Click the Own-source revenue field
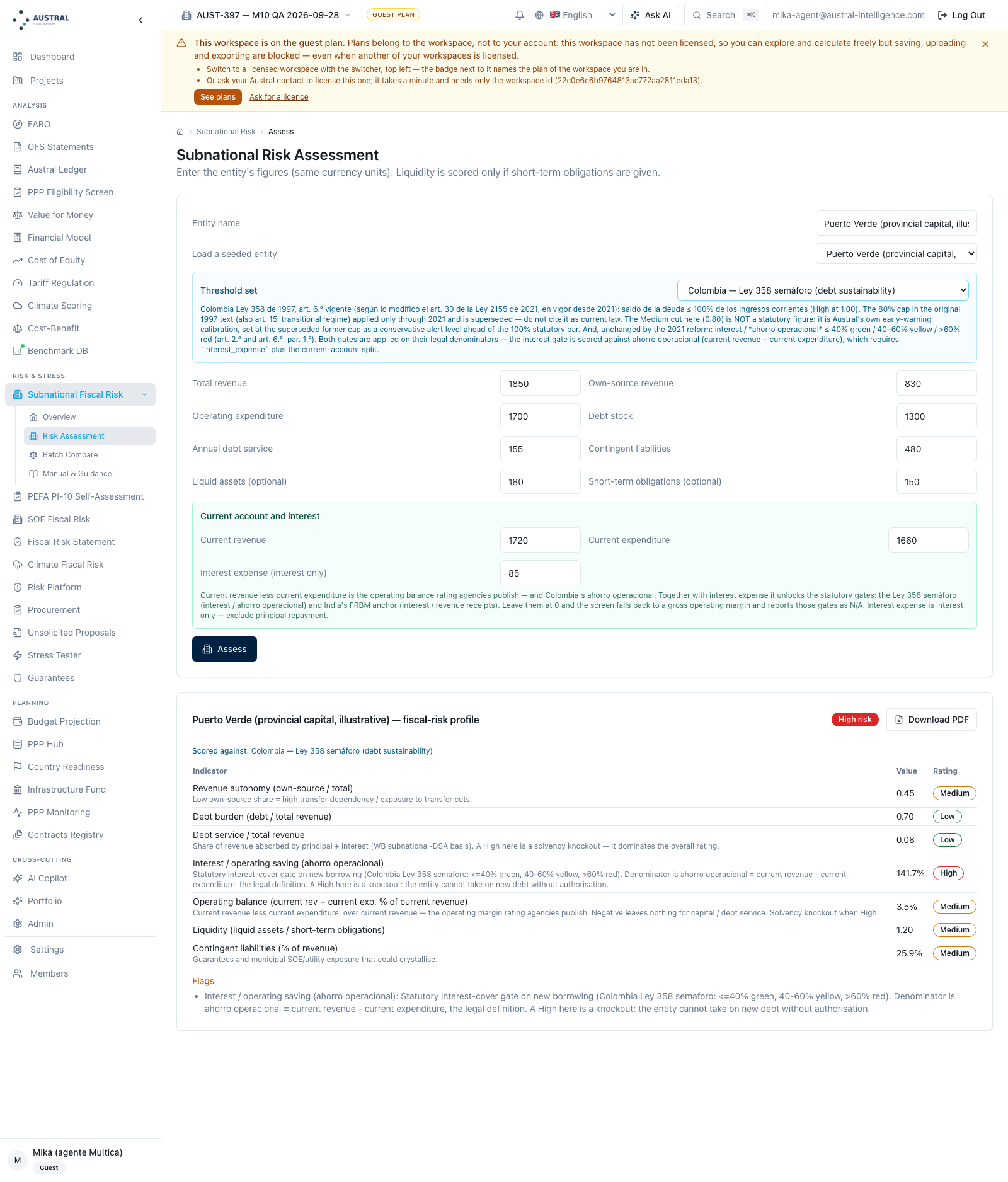The width and height of the screenshot is (1008, 1182). 936,383
